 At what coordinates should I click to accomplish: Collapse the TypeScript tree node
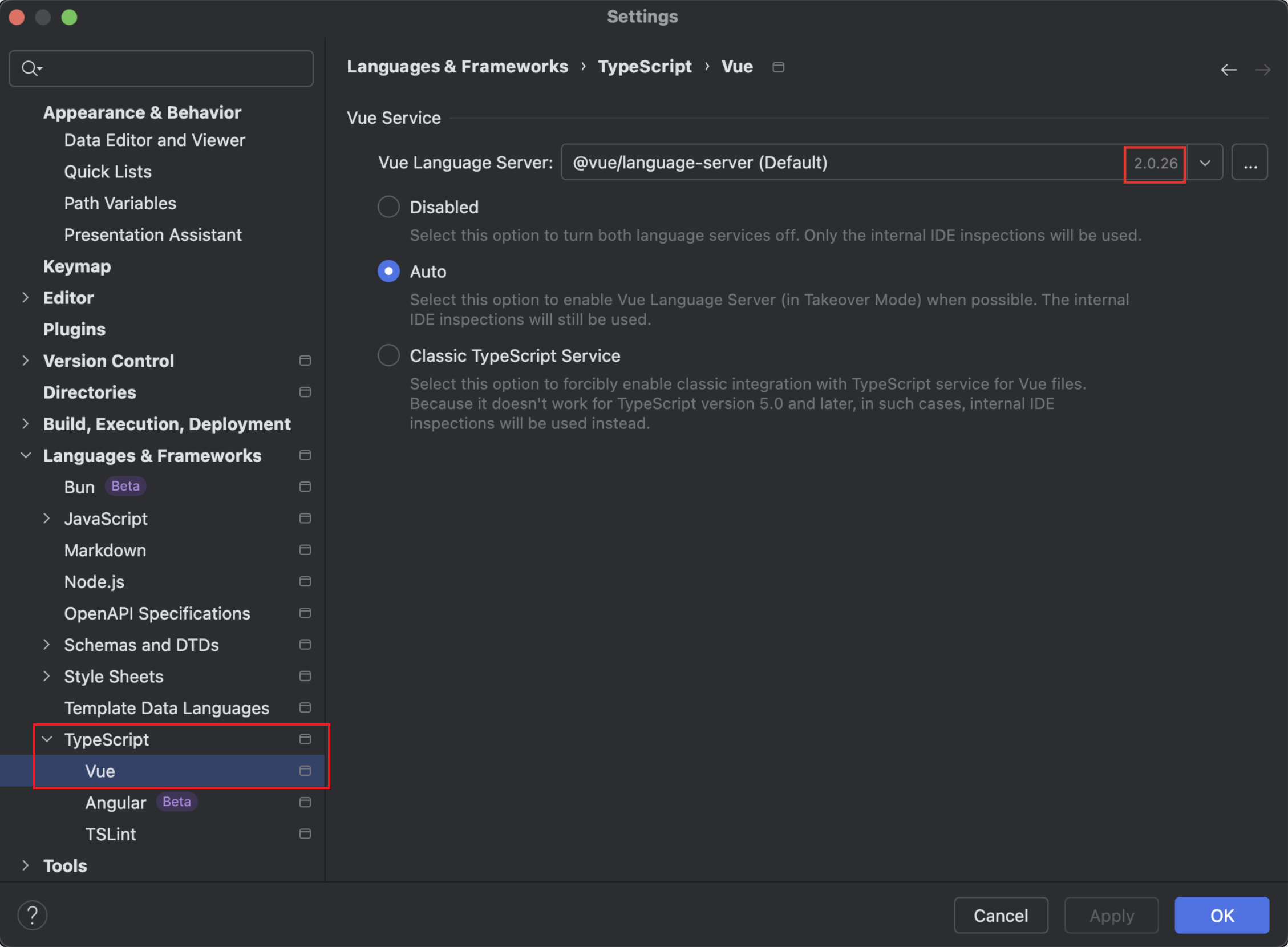(x=47, y=739)
